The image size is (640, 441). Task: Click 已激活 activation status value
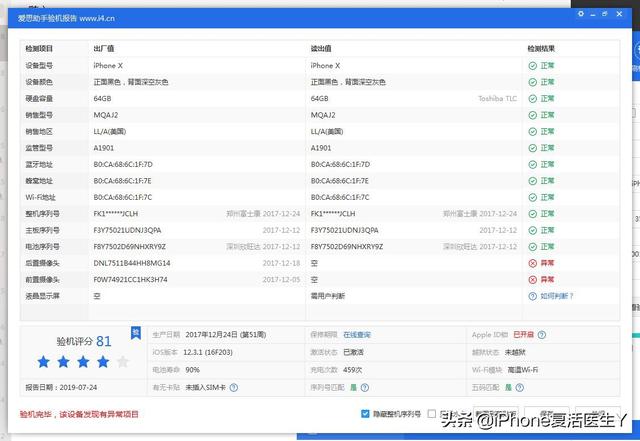(x=353, y=352)
